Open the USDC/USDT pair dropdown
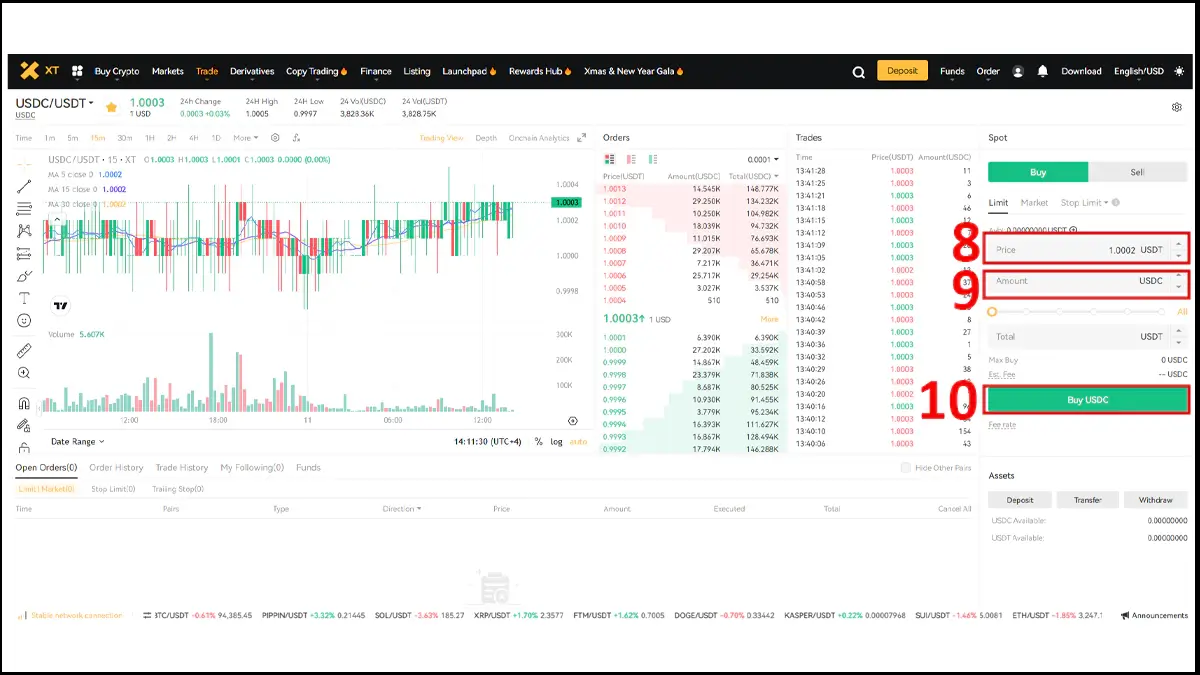Image resolution: width=1200 pixels, height=675 pixels. click(x=55, y=103)
